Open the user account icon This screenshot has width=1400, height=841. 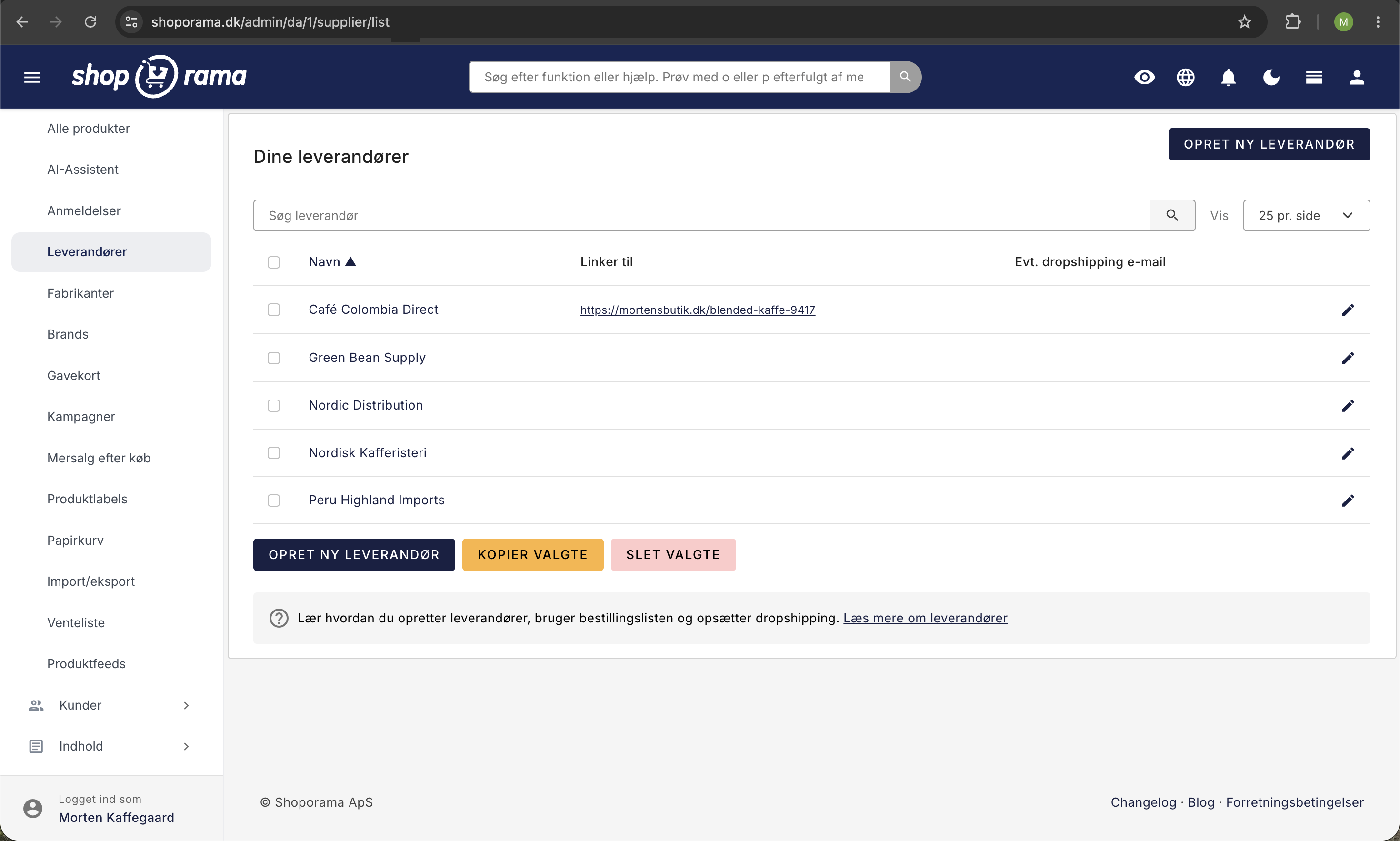coord(1356,77)
